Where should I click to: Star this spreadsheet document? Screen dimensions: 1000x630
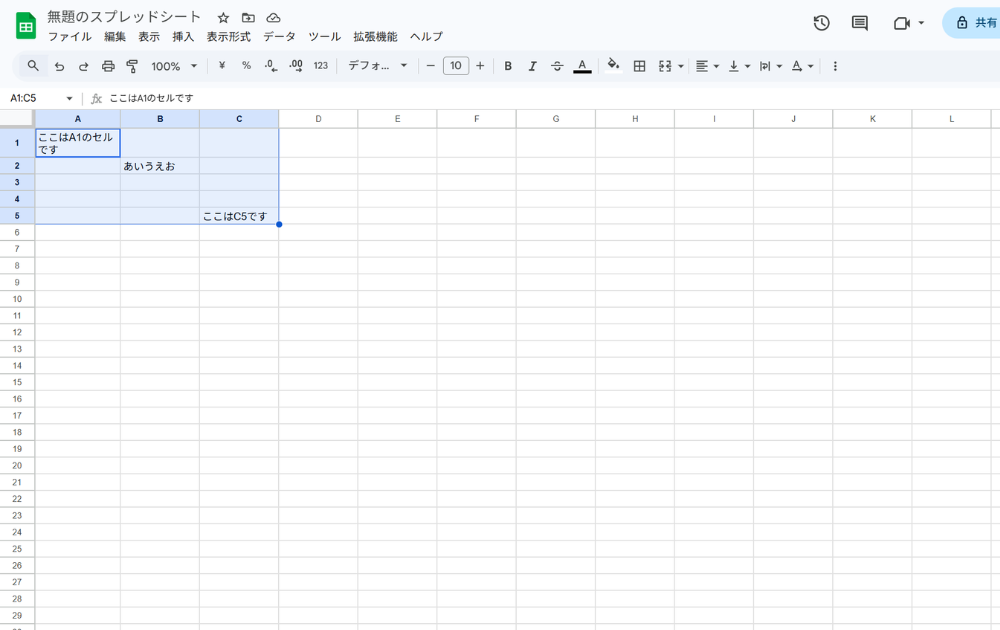pyautogui.click(x=223, y=18)
